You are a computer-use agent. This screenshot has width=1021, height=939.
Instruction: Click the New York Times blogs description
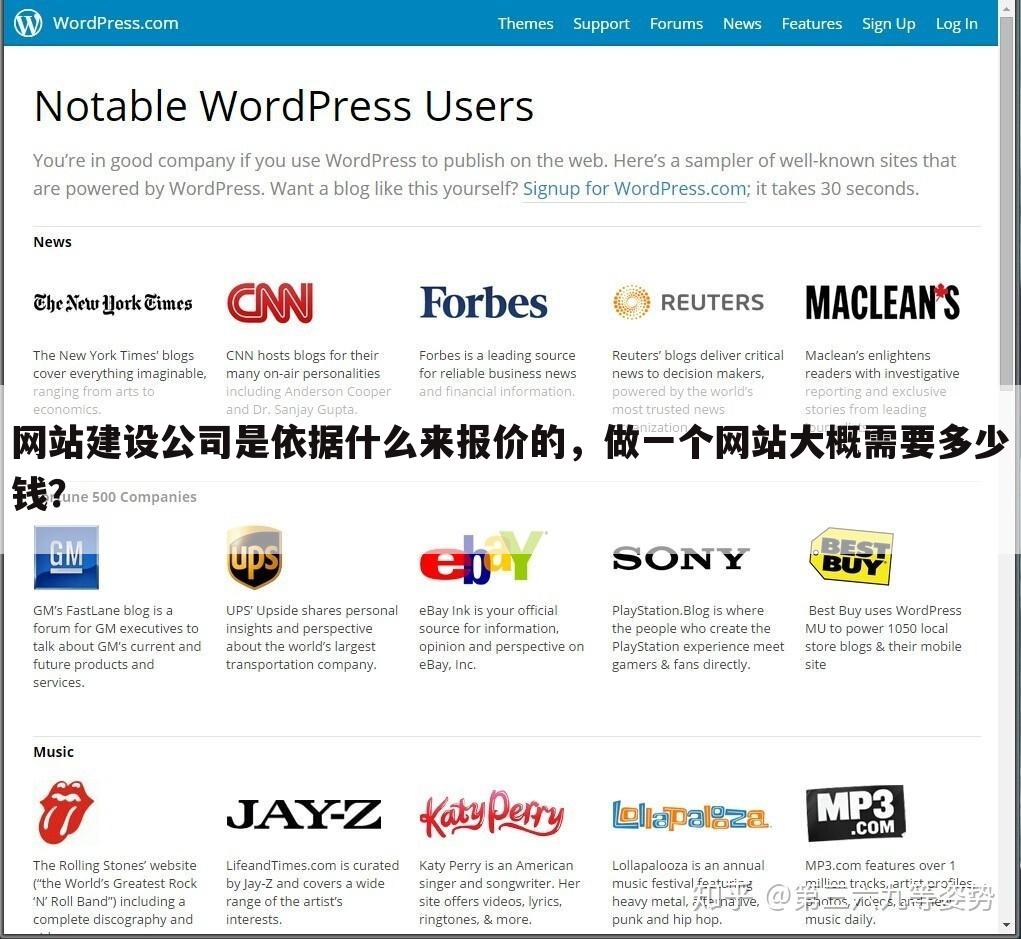pos(120,382)
